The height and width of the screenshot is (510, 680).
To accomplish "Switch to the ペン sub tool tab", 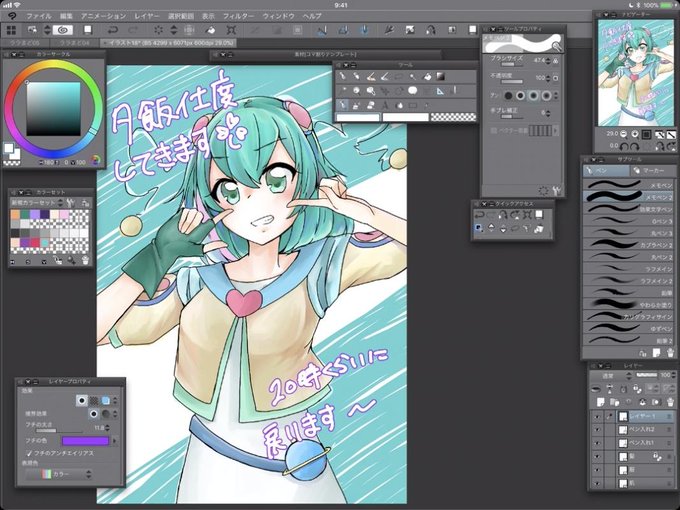I will pos(605,170).
